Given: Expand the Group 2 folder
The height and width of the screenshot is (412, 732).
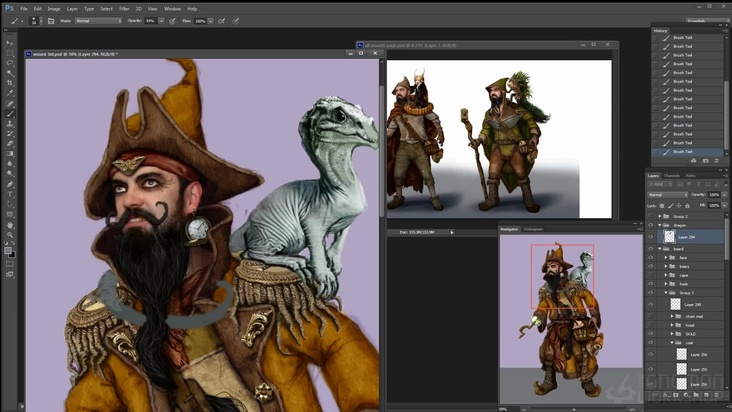Looking at the screenshot, I should [660, 216].
